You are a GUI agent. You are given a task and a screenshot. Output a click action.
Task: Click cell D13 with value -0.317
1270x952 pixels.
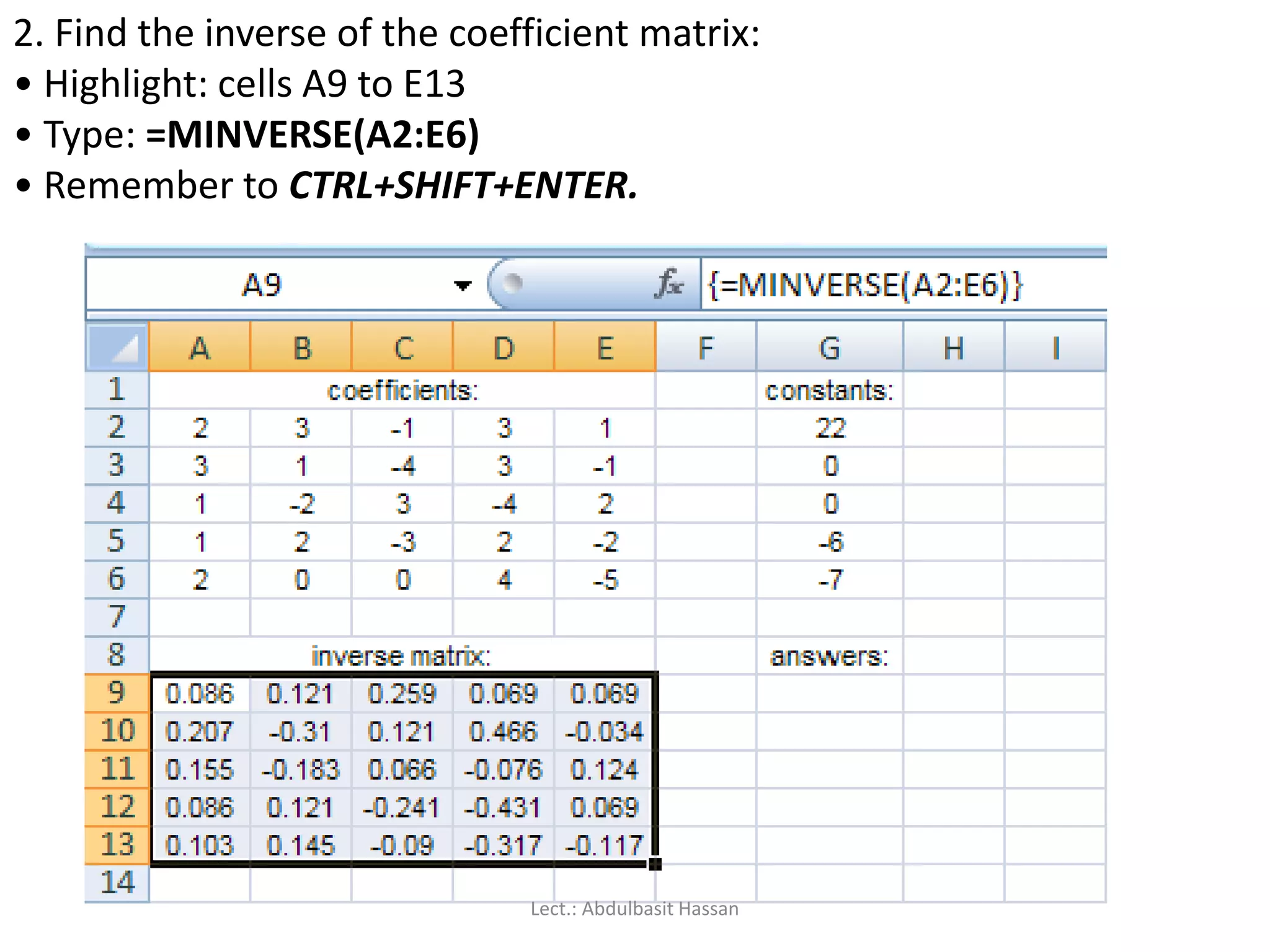[504, 845]
